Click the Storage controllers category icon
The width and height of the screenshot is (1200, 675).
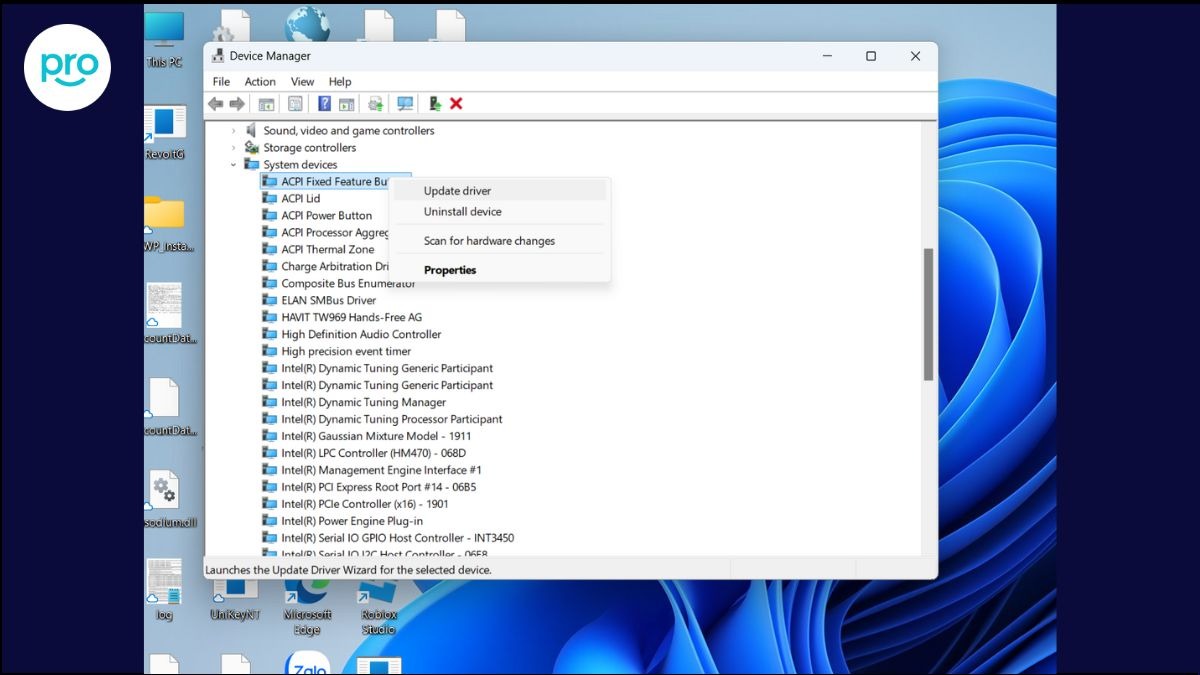point(251,148)
